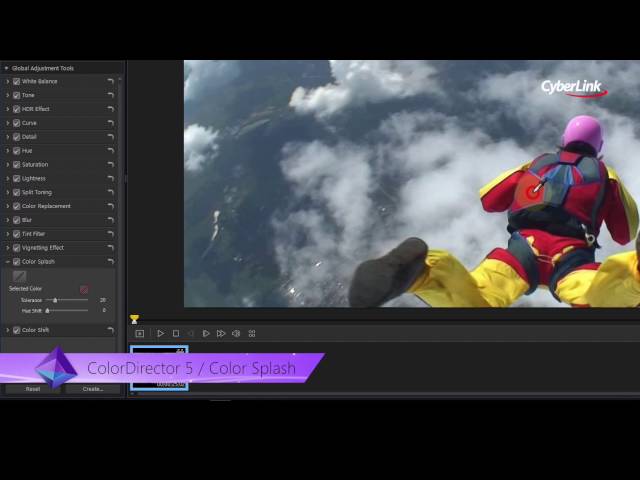Image resolution: width=640 pixels, height=480 pixels.
Task: Collapse the Global Adjustment Tools section
Action: click(x=7, y=68)
